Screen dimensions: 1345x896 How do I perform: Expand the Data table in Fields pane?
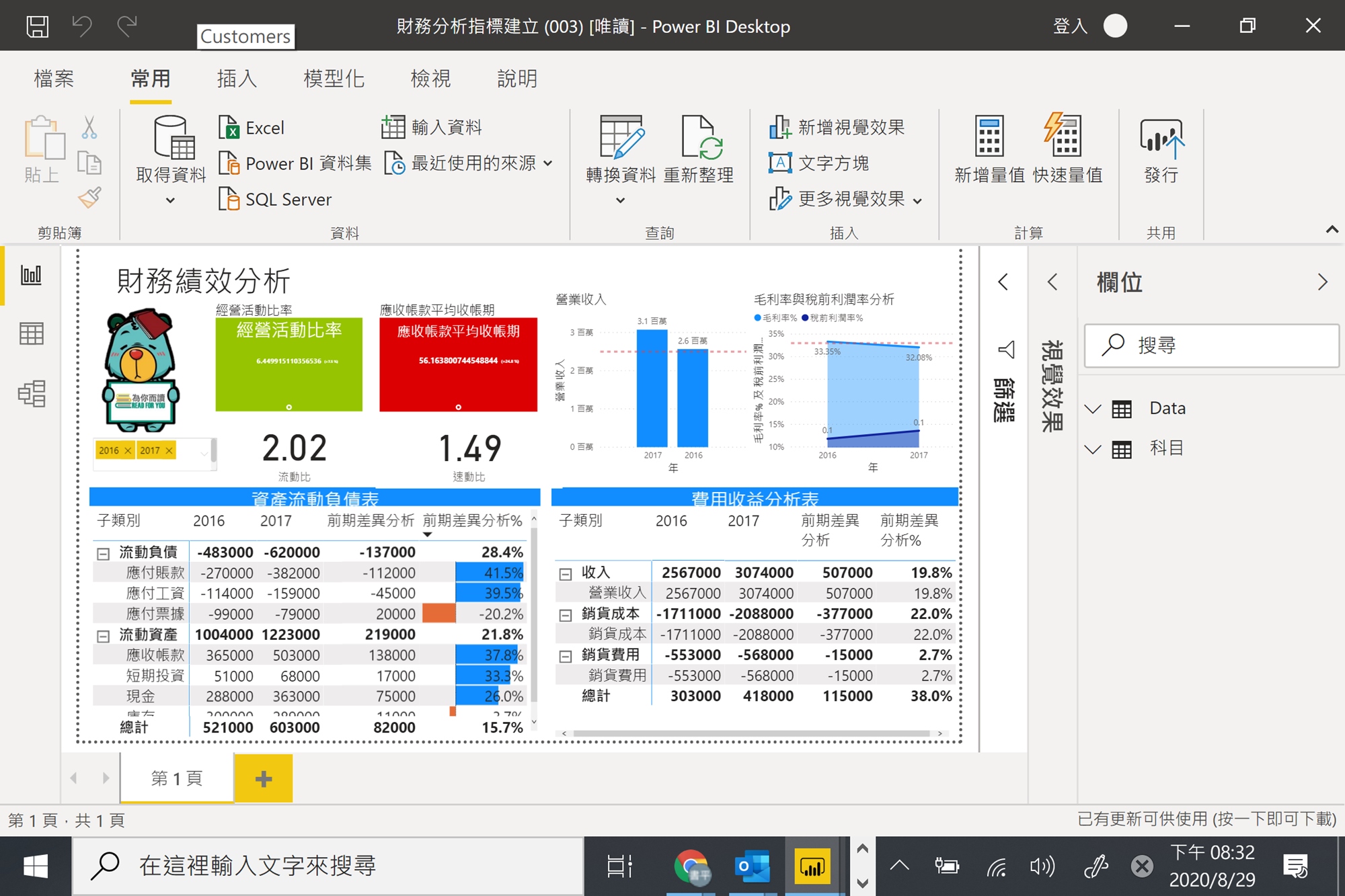point(1093,409)
